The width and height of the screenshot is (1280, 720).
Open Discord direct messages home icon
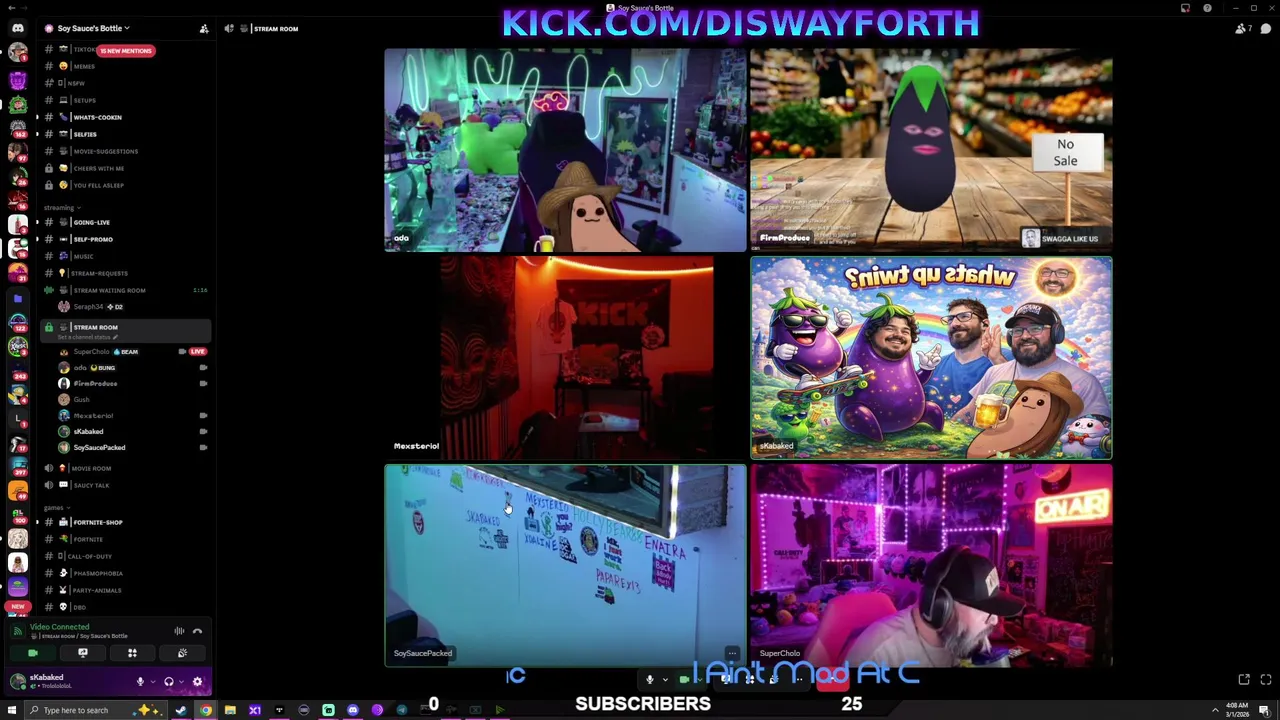(18, 28)
